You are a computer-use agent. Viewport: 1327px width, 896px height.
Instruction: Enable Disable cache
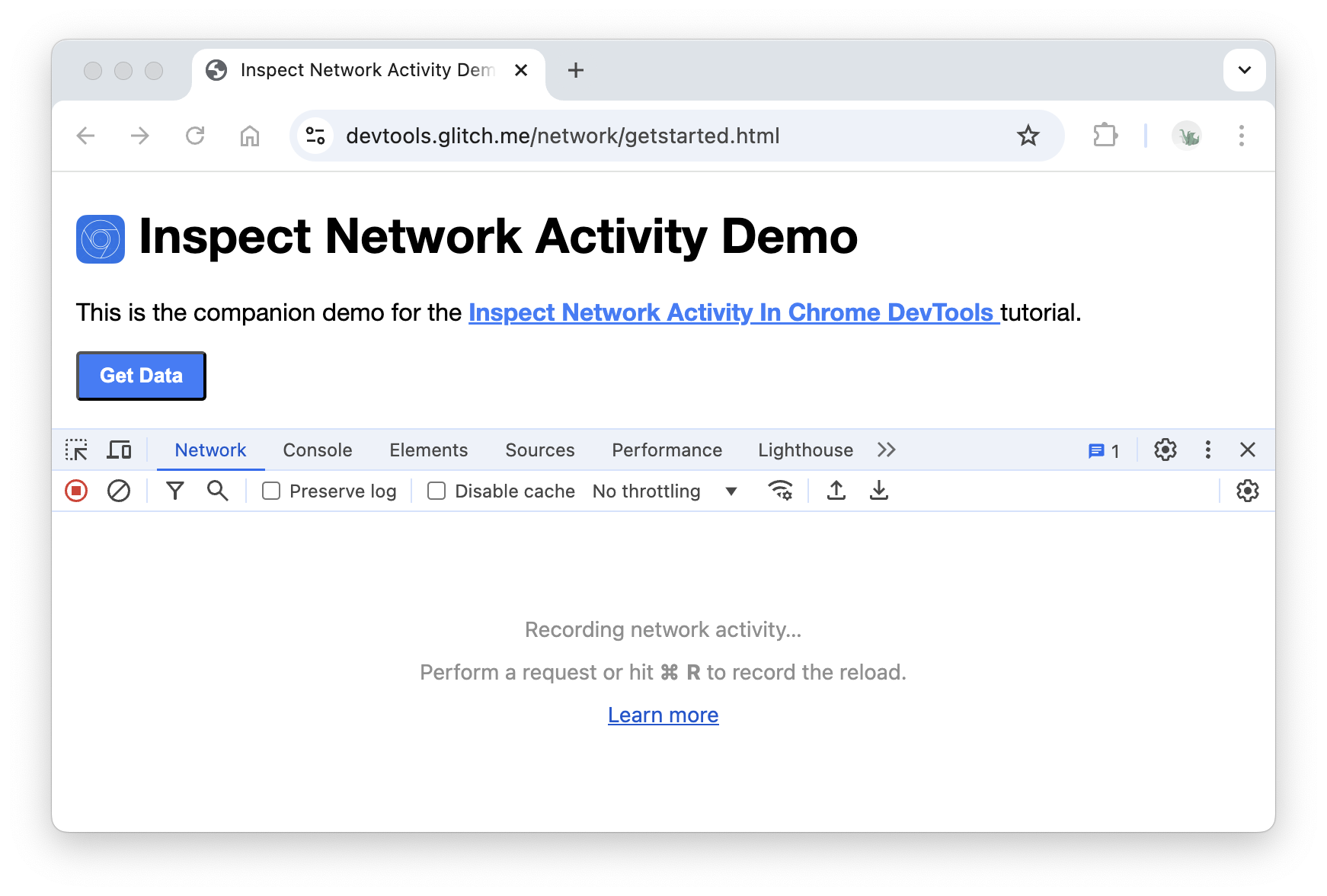tap(436, 491)
